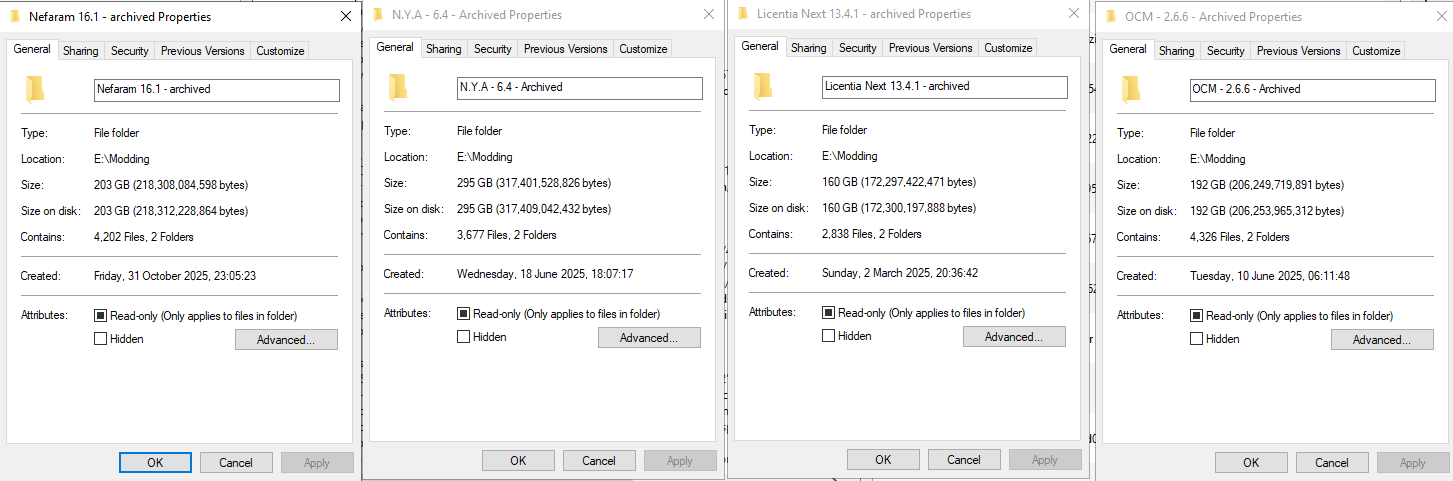Image resolution: width=1453 pixels, height=481 pixels.
Task: Toggle the Read-only checkbox in the Licentia Next properties
Action: tap(828, 313)
